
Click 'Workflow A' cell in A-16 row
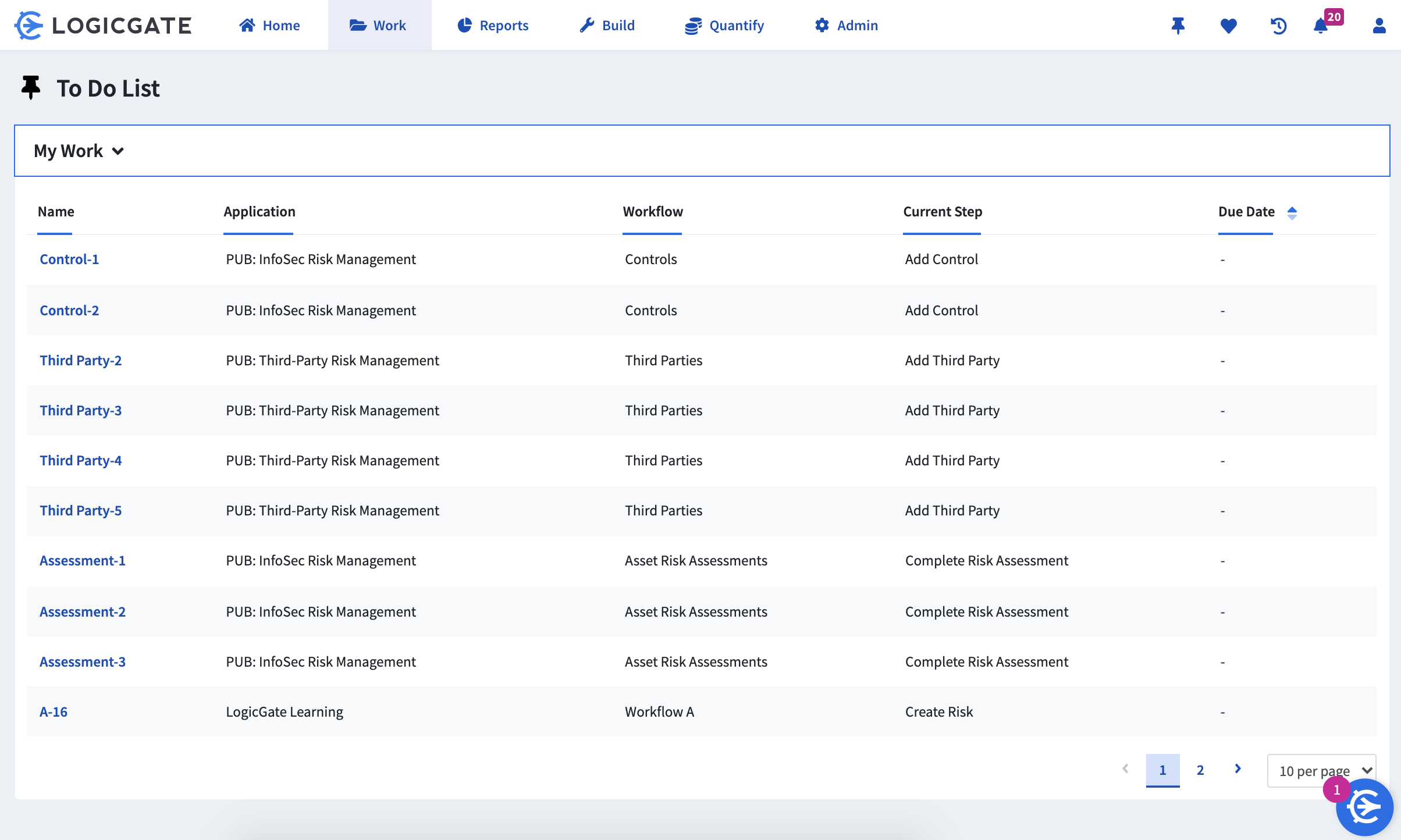click(x=659, y=712)
